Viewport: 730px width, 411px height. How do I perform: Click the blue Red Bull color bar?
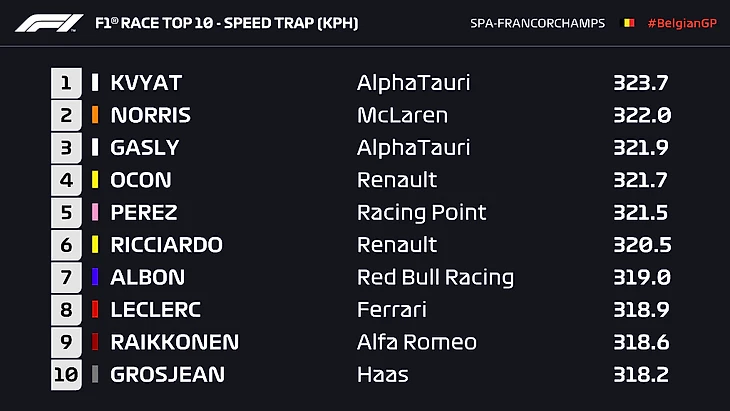[95, 278]
